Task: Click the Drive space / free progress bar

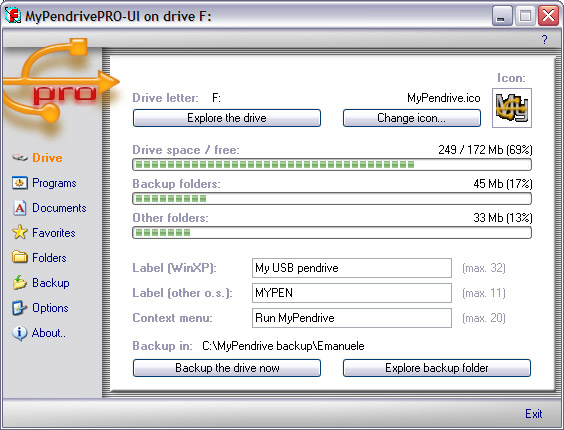Action: 332,165
